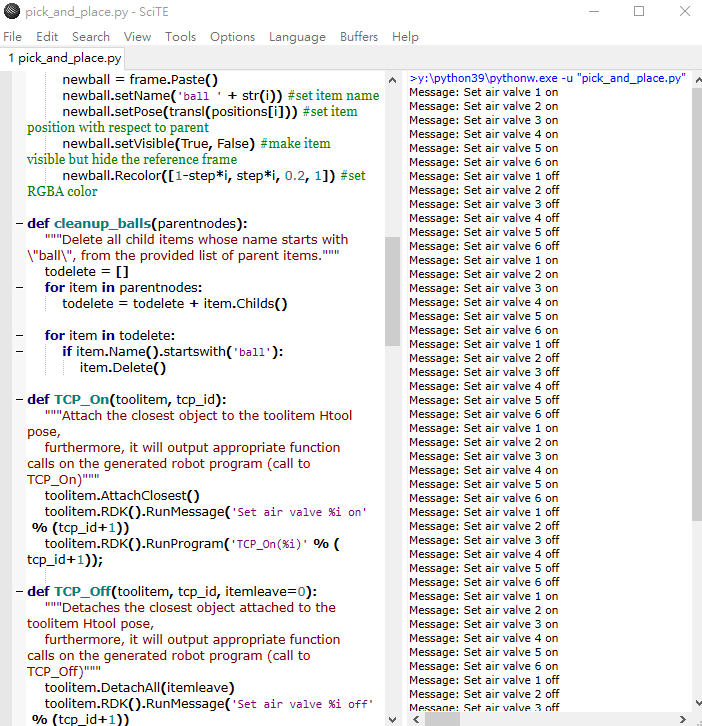
Task: Click the 'todelete = todelete + item.Childs()' line
Action: point(175,304)
